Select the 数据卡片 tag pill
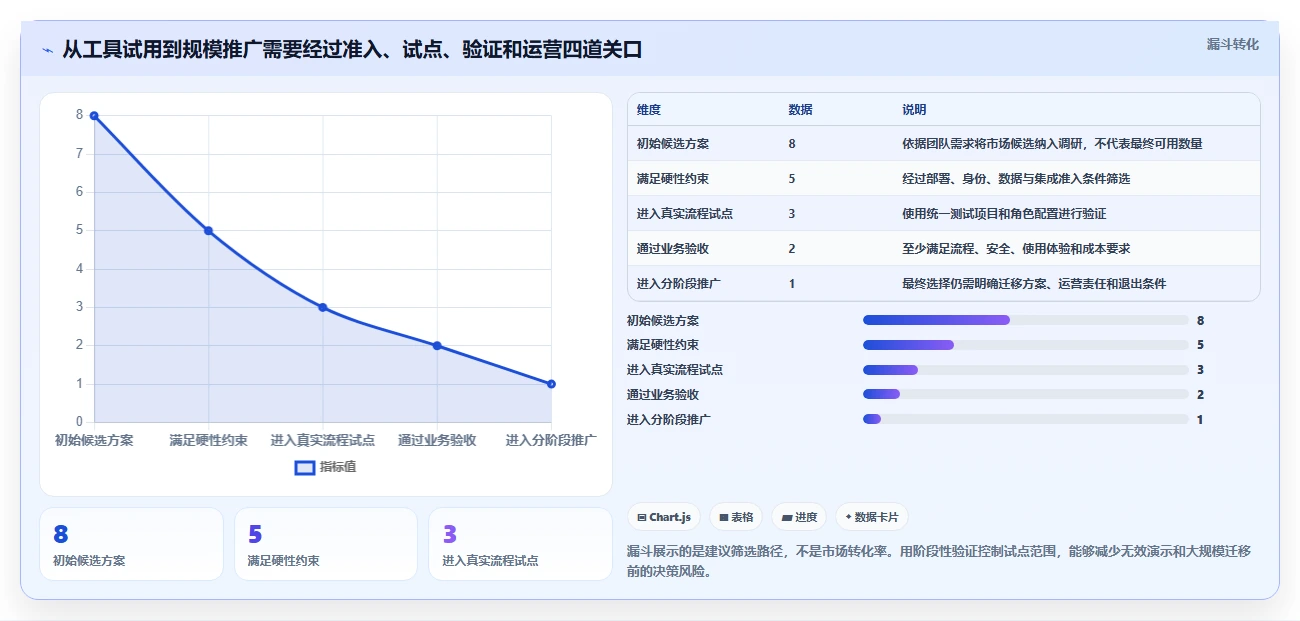This screenshot has height=621, width=1300. pos(871,517)
